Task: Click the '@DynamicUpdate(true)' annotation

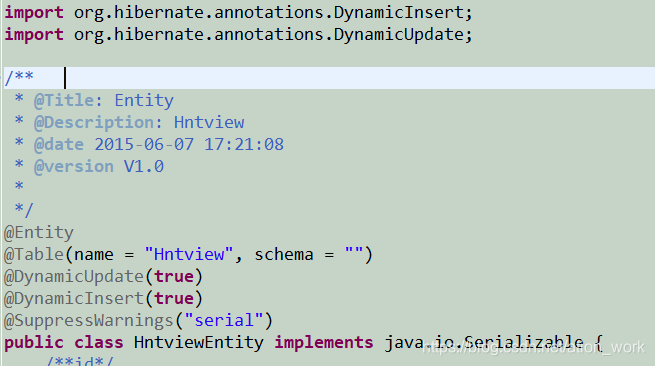Action: point(103,277)
